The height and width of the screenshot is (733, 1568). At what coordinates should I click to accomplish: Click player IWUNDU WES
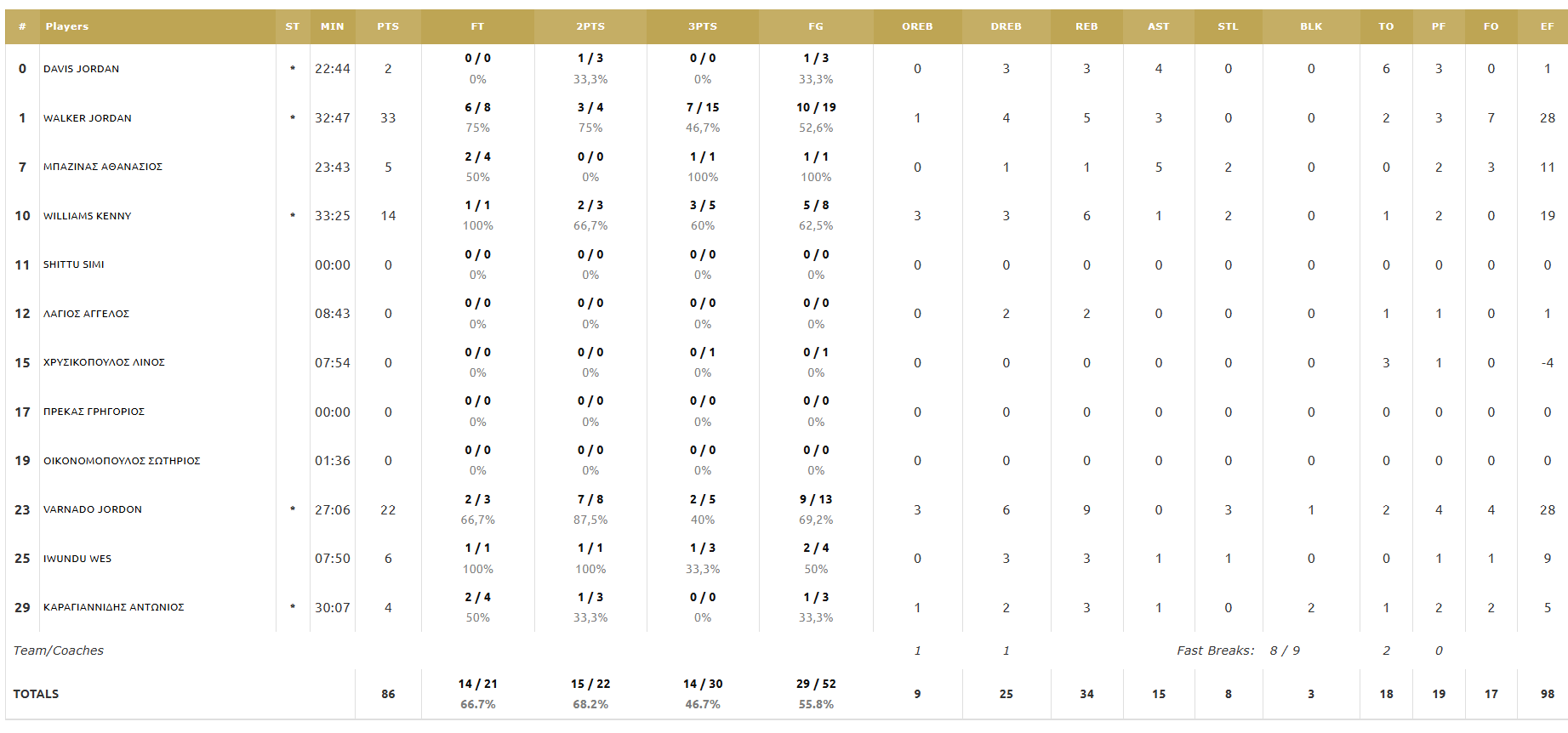[x=77, y=559]
